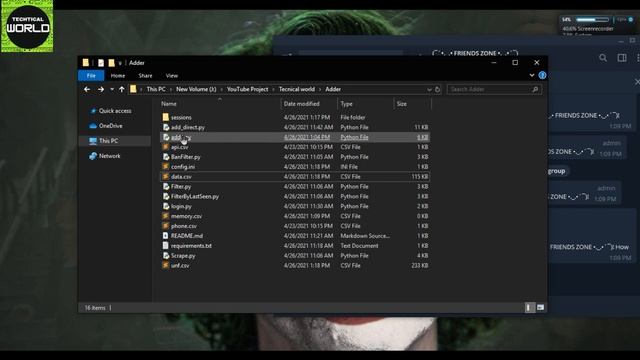Screen dimensions: 640x360
Task: Click 'Markdown Source...' type cell
Action: [365, 236]
